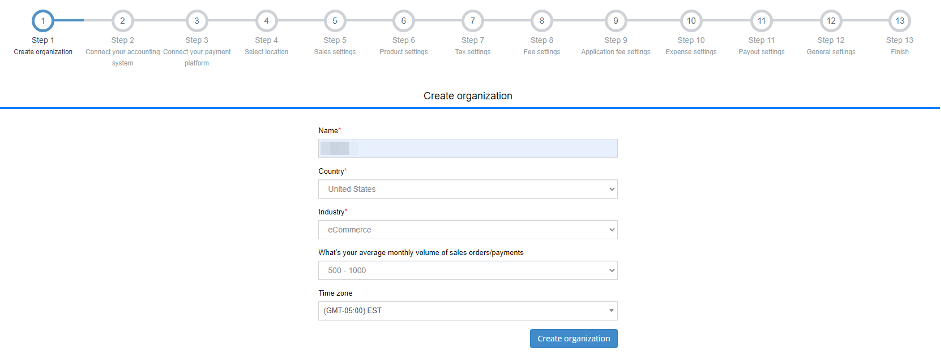
Task: Open the monthly sales volume dropdown
Action: 467,270
